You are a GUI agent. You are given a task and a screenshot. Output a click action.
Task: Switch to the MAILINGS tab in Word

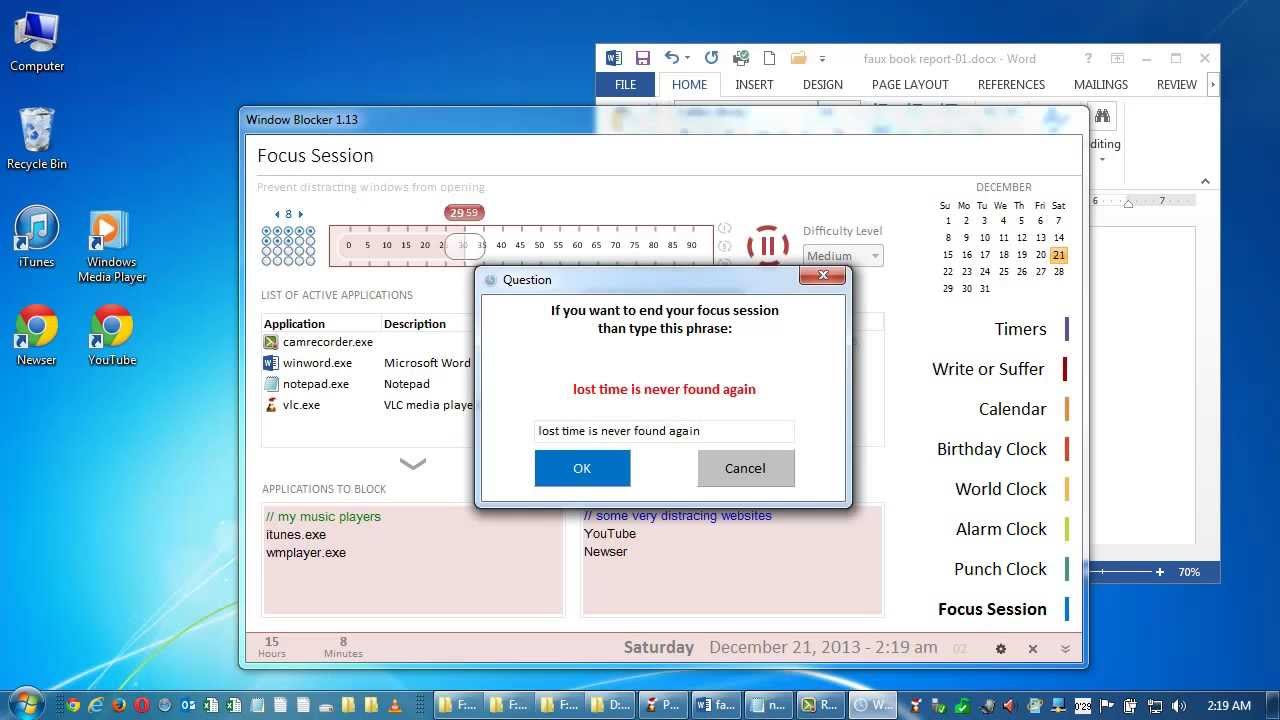click(1101, 85)
